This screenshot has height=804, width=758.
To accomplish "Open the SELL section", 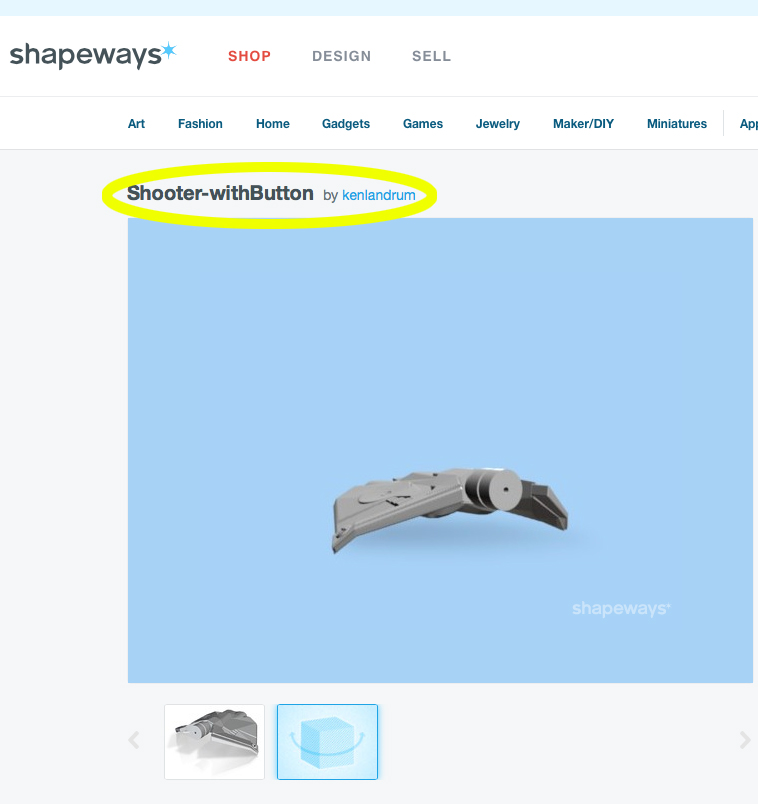I will point(431,56).
